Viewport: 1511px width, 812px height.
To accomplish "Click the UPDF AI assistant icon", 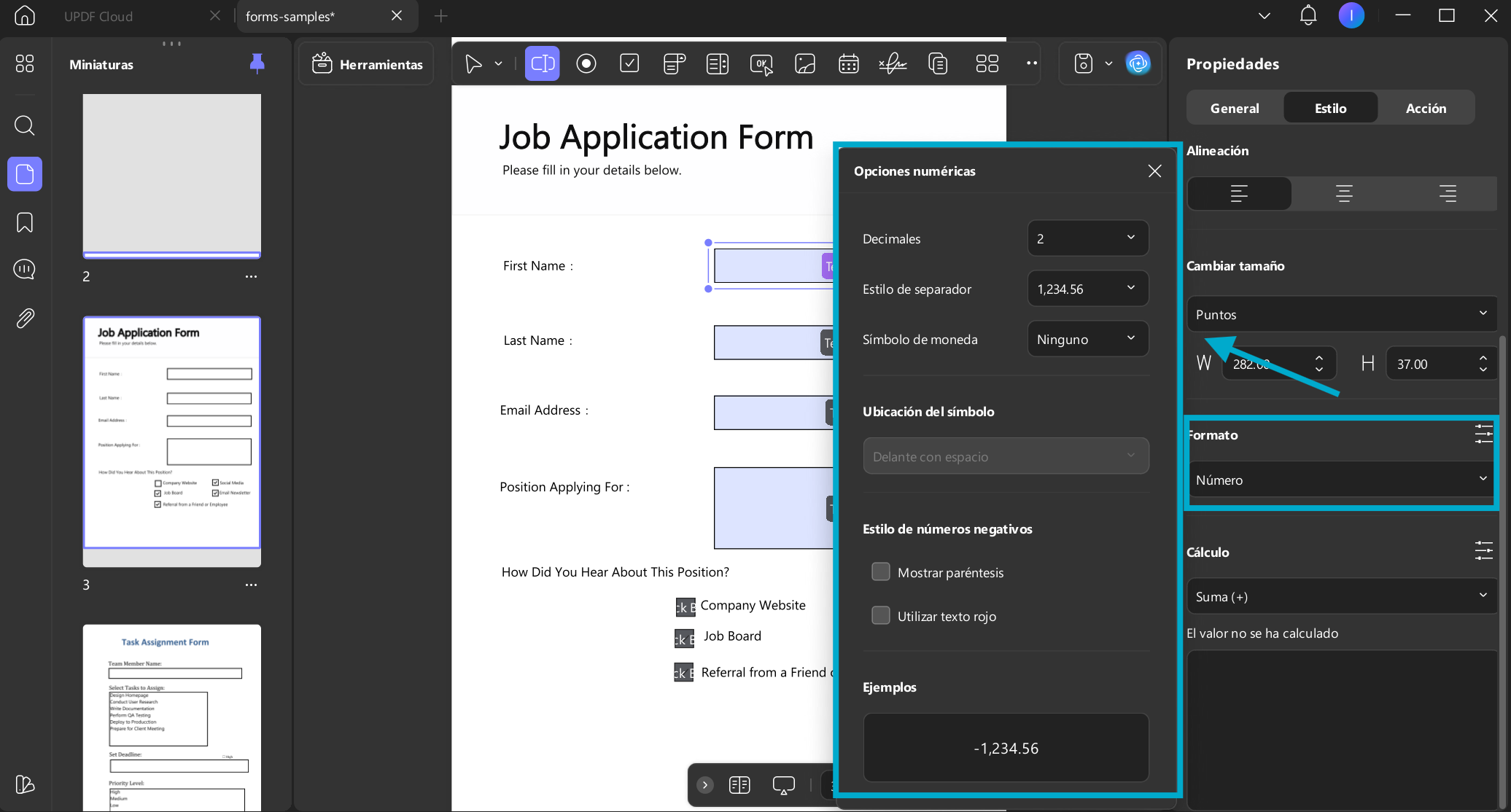I will pyautogui.click(x=1138, y=64).
